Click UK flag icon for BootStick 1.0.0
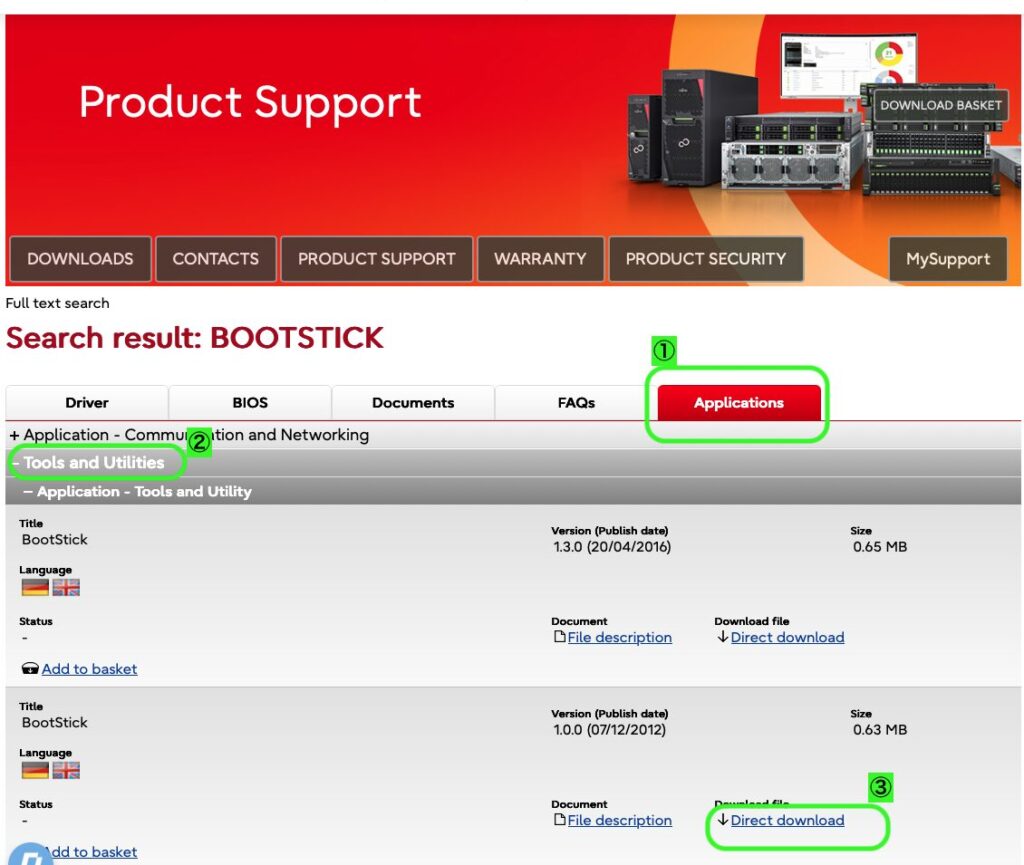Screen dimensions: 1024x865 pyautogui.click(x=66, y=770)
